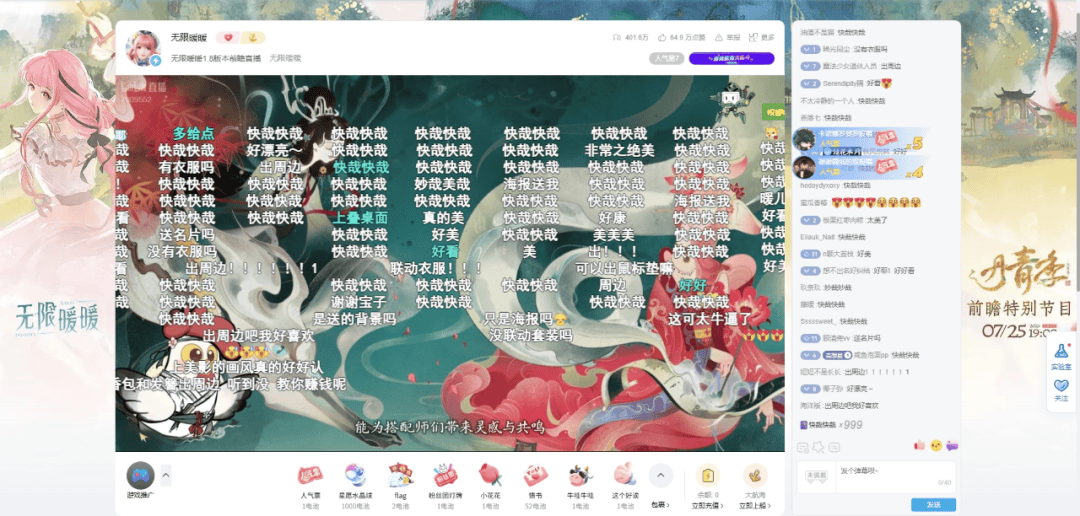Image resolution: width=1080 pixels, height=516 pixels.
Task: Click the 游戏推广 gamepad icon
Action: coord(141,475)
